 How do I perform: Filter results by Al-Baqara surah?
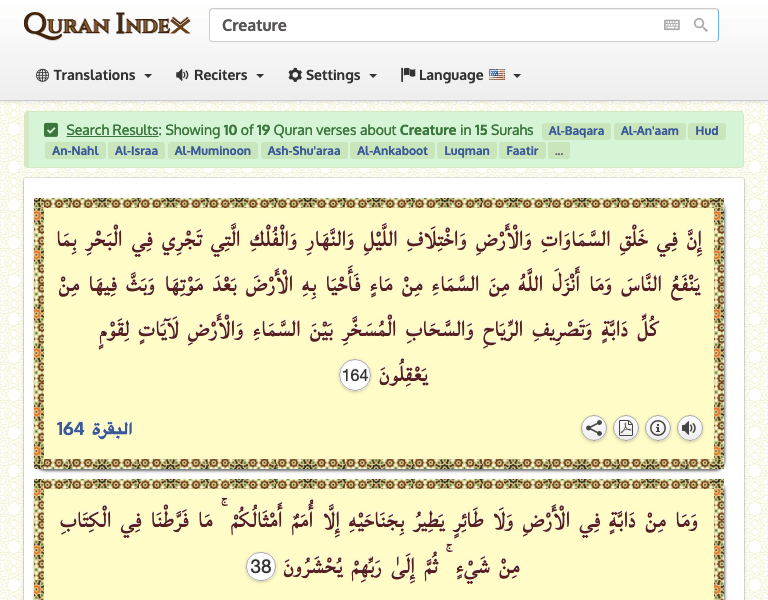(576, 131)
